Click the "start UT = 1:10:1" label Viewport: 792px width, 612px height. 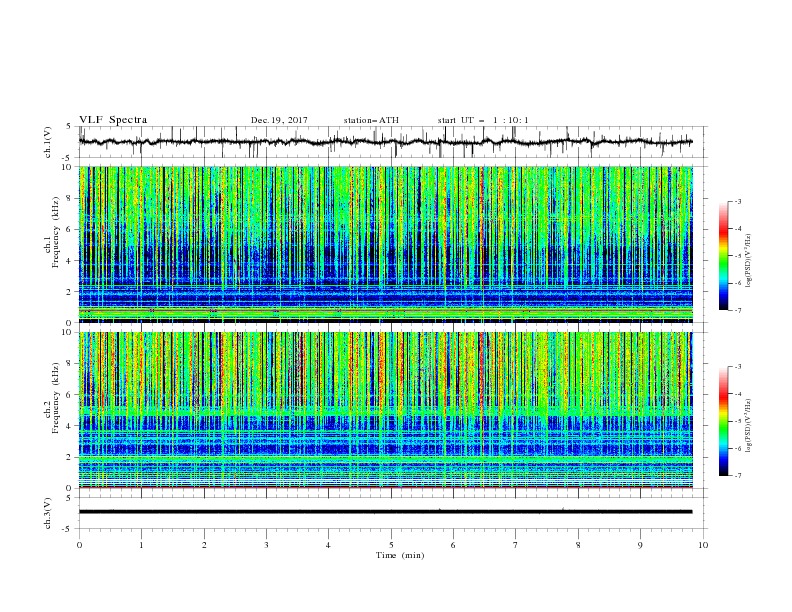tap(483, 120)
